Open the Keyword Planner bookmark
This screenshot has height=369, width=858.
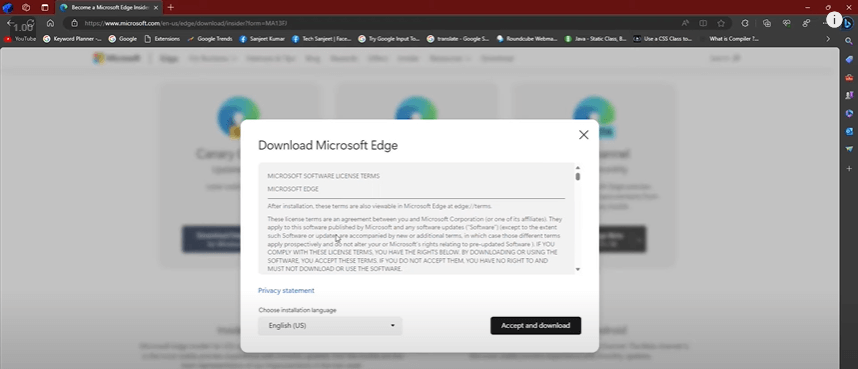(x=72, y=39)
